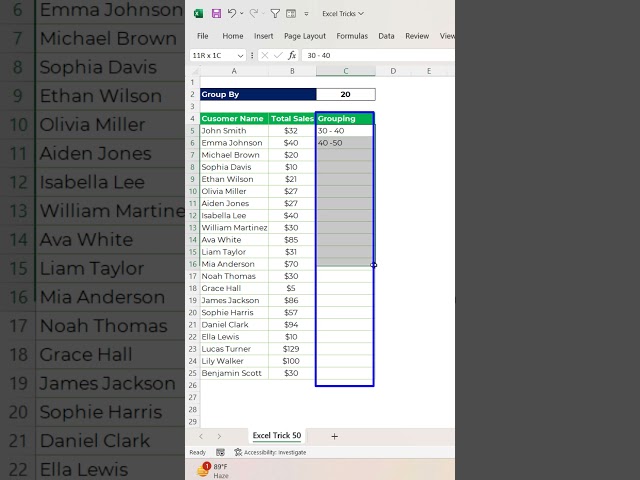Click Lily Walker's $100 sales cell
The image size is (640, 480).
click(x=292, y=361)
